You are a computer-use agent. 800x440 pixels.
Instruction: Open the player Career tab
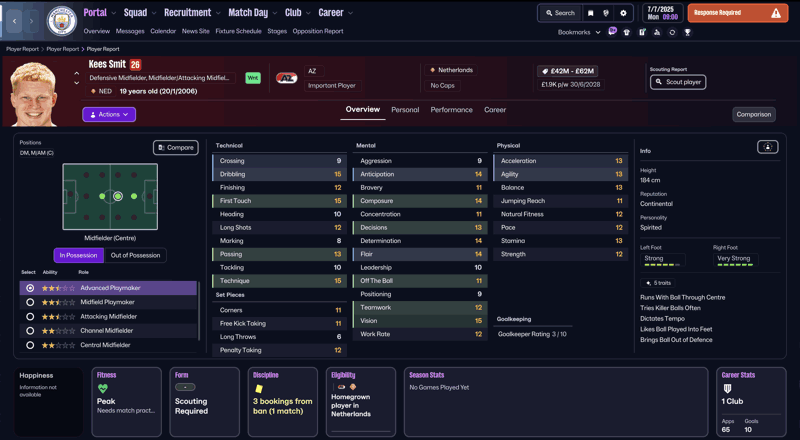coord(495,110)
